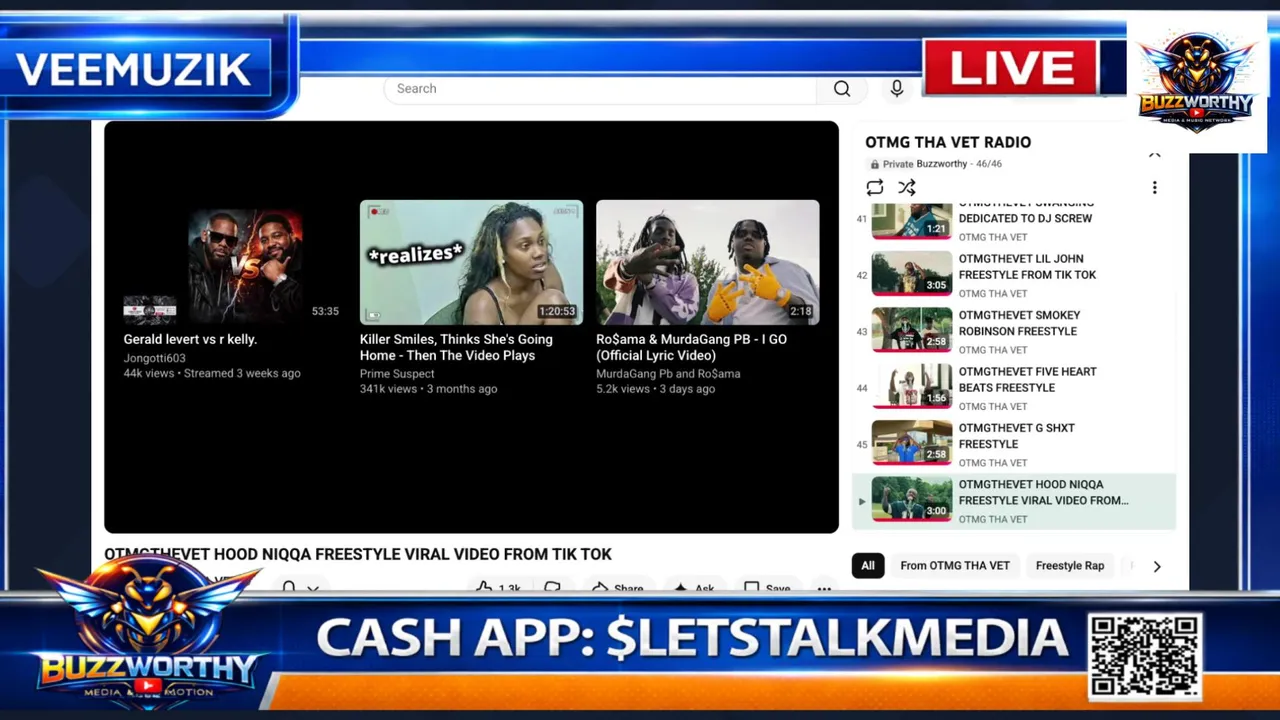Select the From OTMG THA VET chip
1280x720 pixels.
tap(955, 566)
